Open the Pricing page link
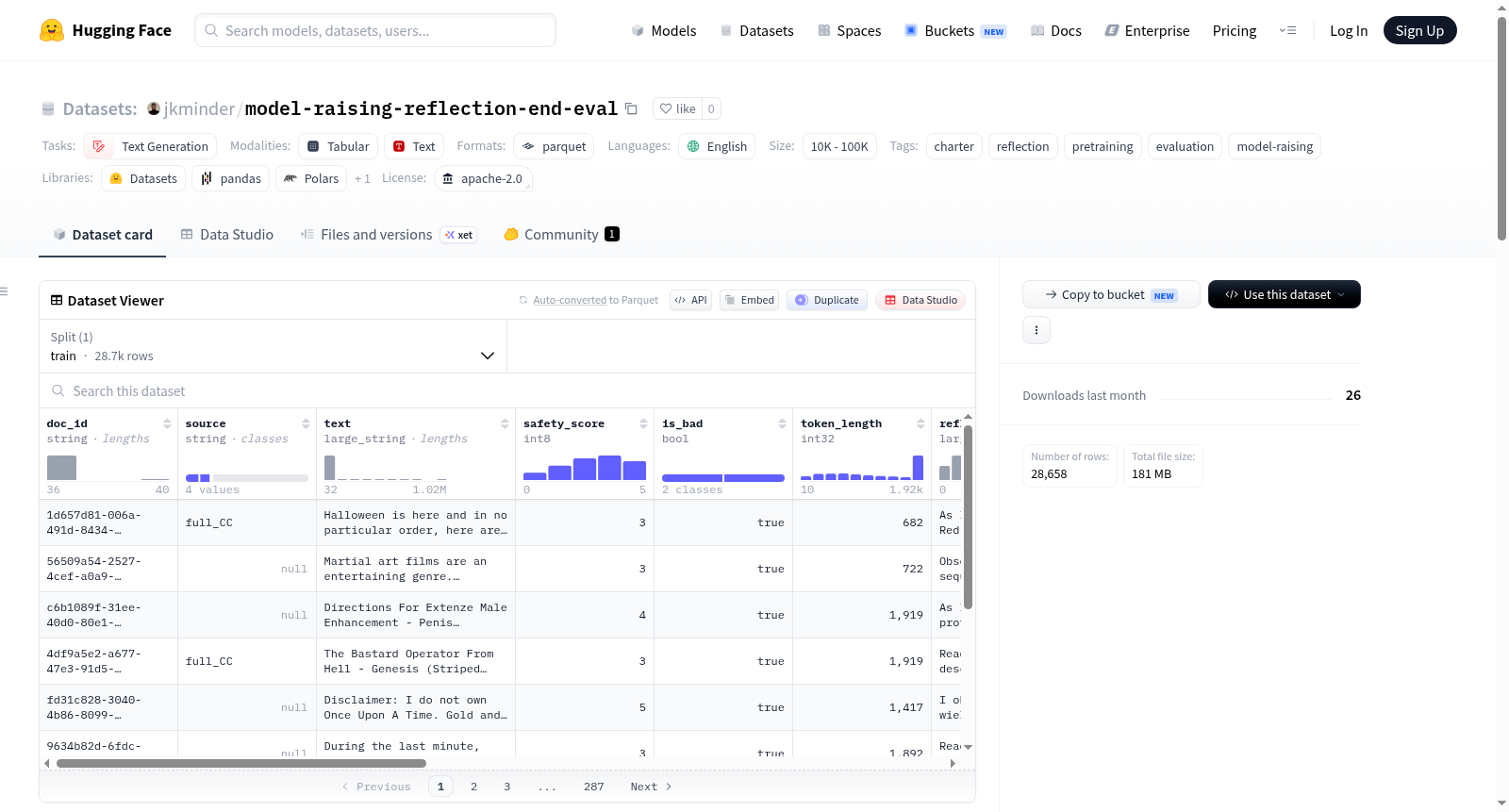The width and height of the screenshot is (1509, 812). (1235, 30)
